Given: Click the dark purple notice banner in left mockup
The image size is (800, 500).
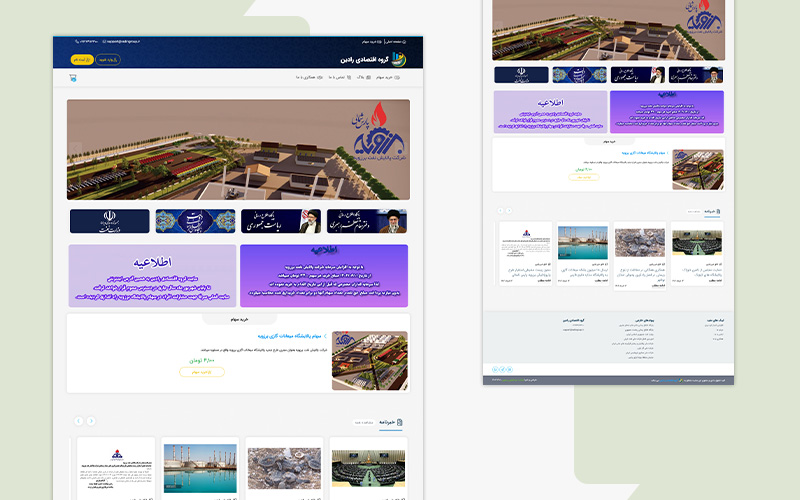Looking at the screenshot, I should pyautogui.click(x=324, y=276).
